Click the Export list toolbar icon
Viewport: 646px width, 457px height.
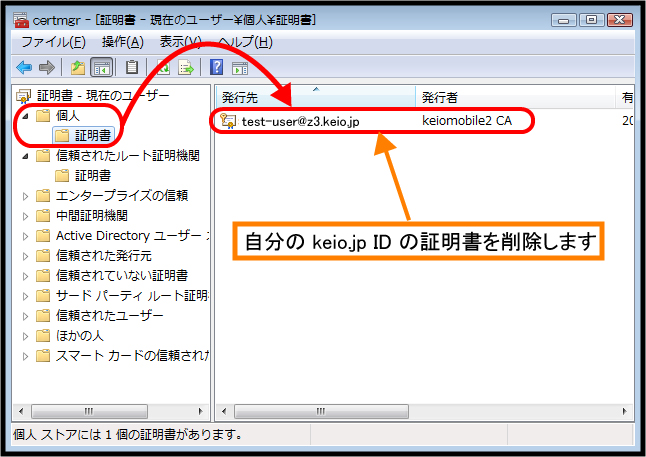[x=185, y=67]
